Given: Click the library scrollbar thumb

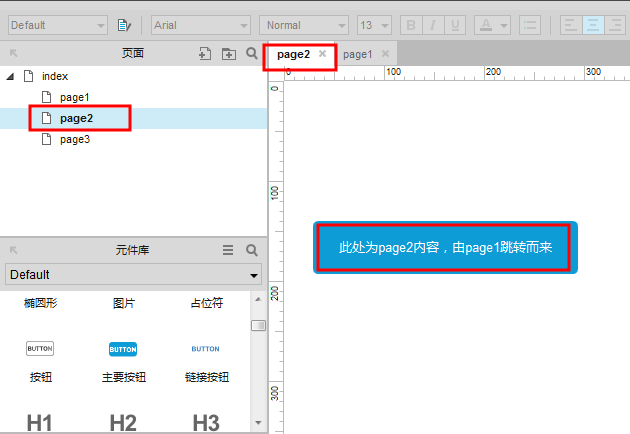Looking at the screenshot, I should 258,325.
